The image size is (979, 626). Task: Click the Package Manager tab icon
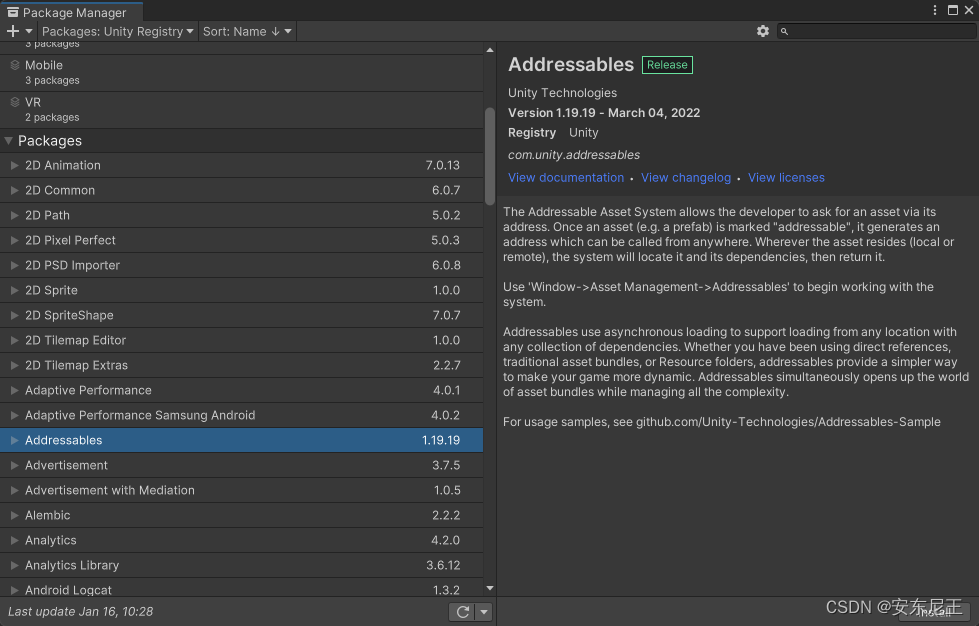pos(12,12)
